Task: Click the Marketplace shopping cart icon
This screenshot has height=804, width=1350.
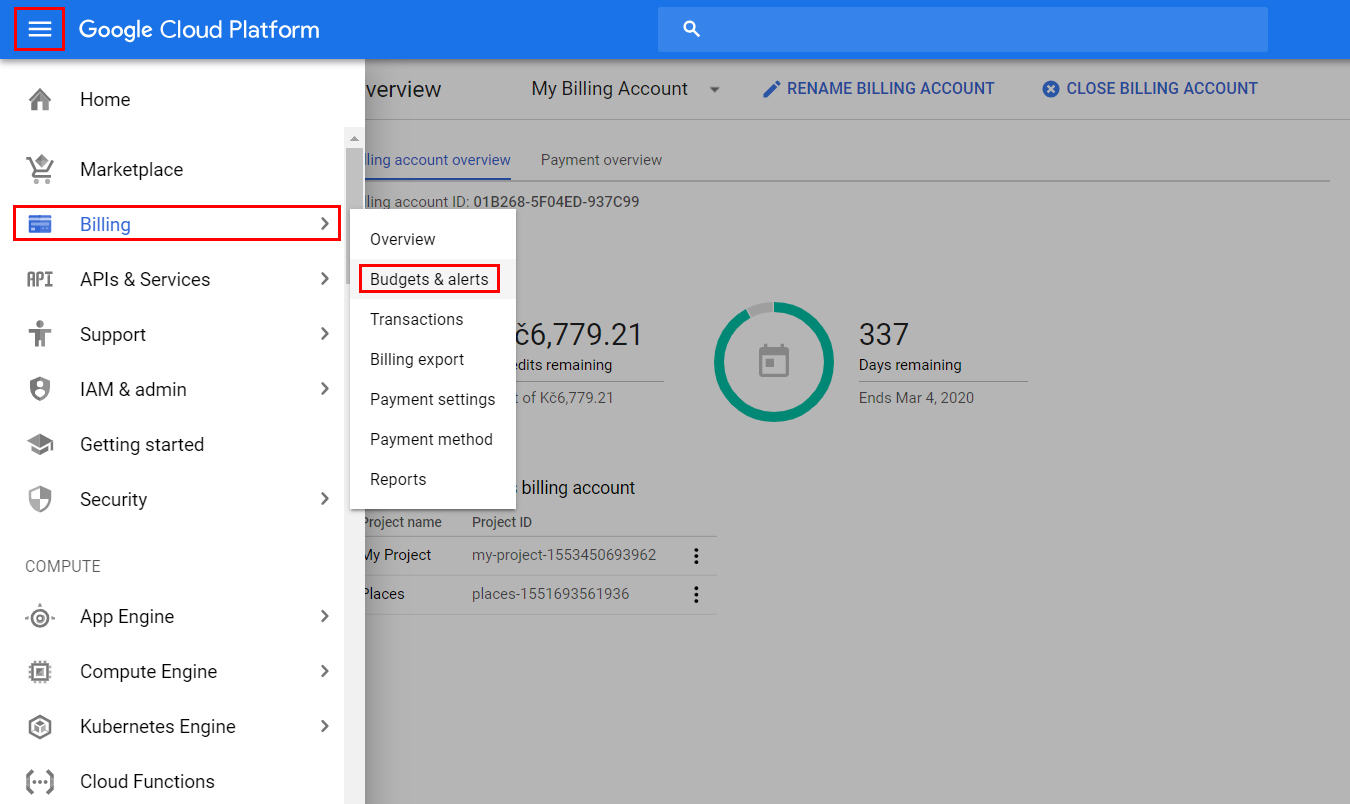Action: click(x=40, y=169)
